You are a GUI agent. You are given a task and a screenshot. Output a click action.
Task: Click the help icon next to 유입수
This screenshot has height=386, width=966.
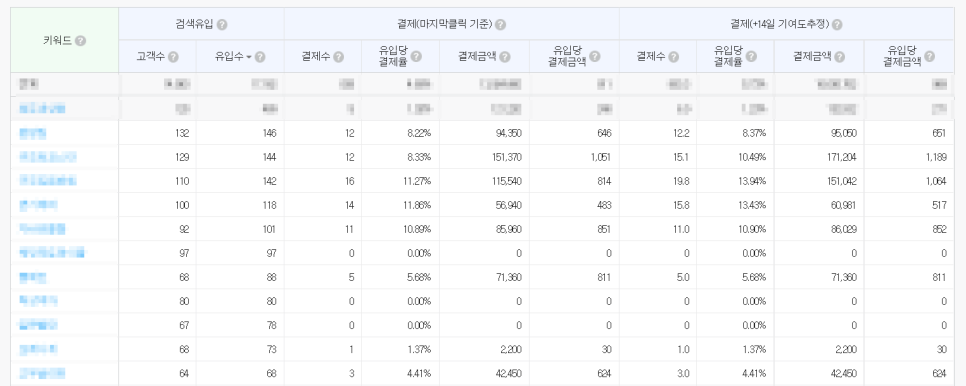[260, 57]
